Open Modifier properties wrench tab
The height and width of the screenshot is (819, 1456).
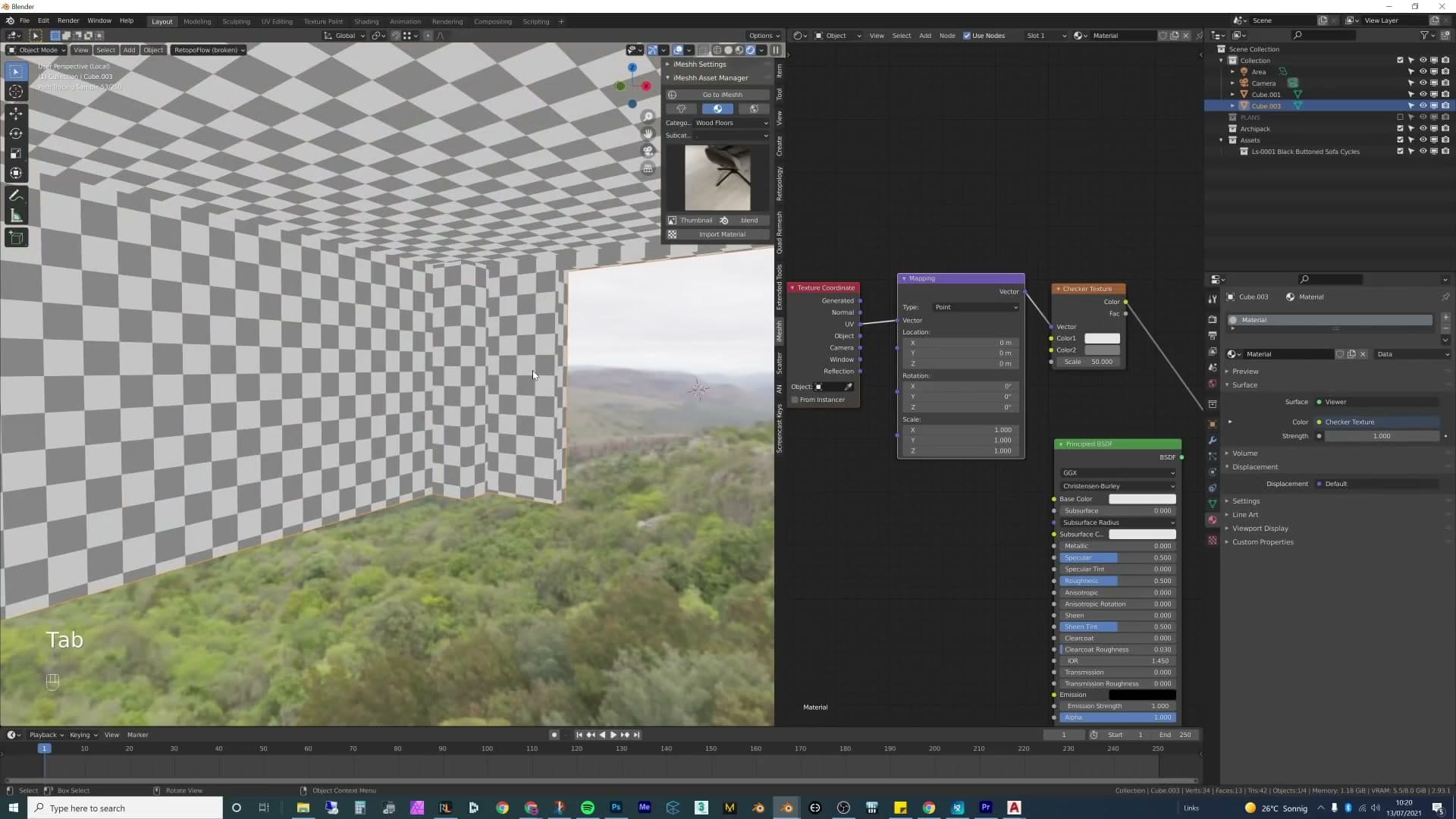(1212, 441)
